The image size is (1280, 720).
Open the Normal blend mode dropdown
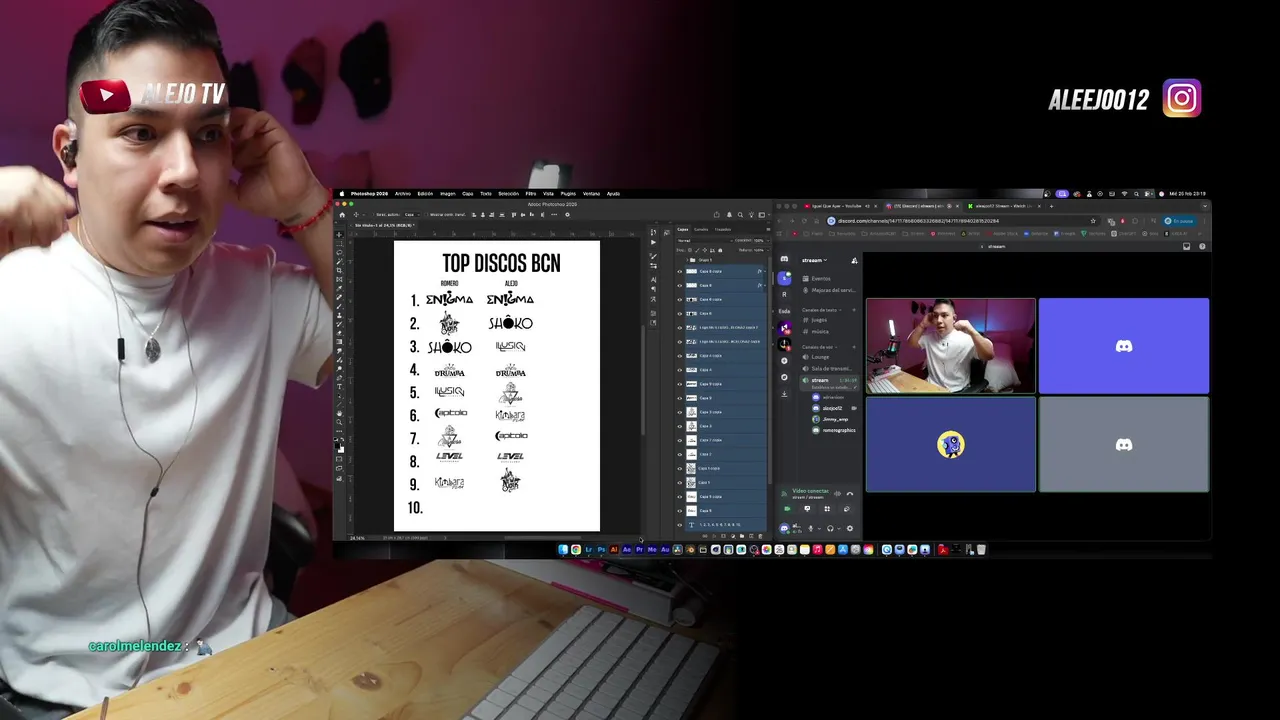(705, 240)
